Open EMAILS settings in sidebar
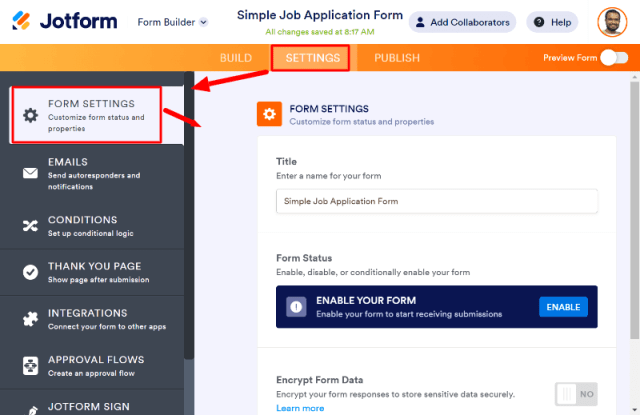Viewport: 640px width, 415px height. 92,173
